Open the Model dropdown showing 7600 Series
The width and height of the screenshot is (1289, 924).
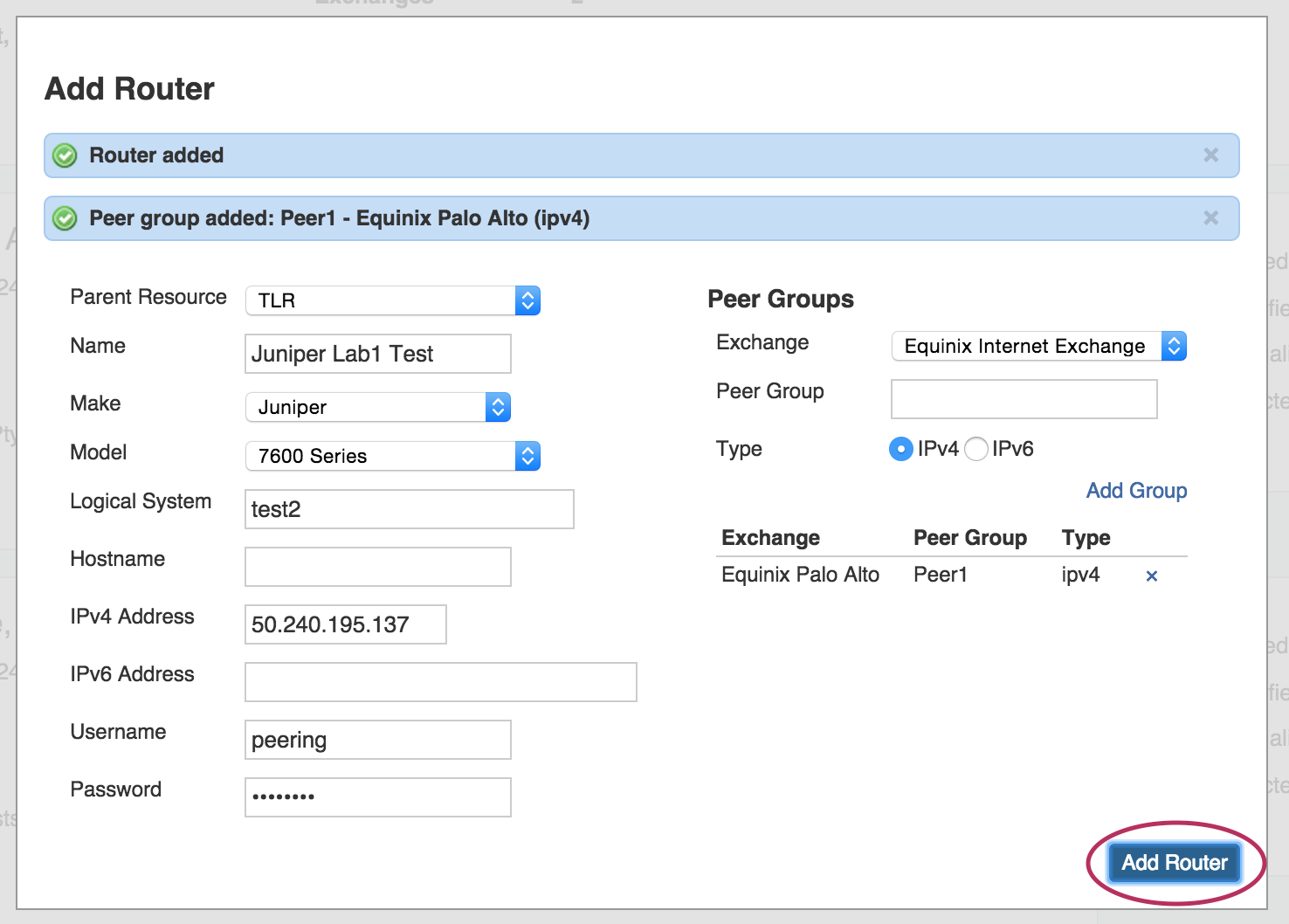[x=393, y=456]
